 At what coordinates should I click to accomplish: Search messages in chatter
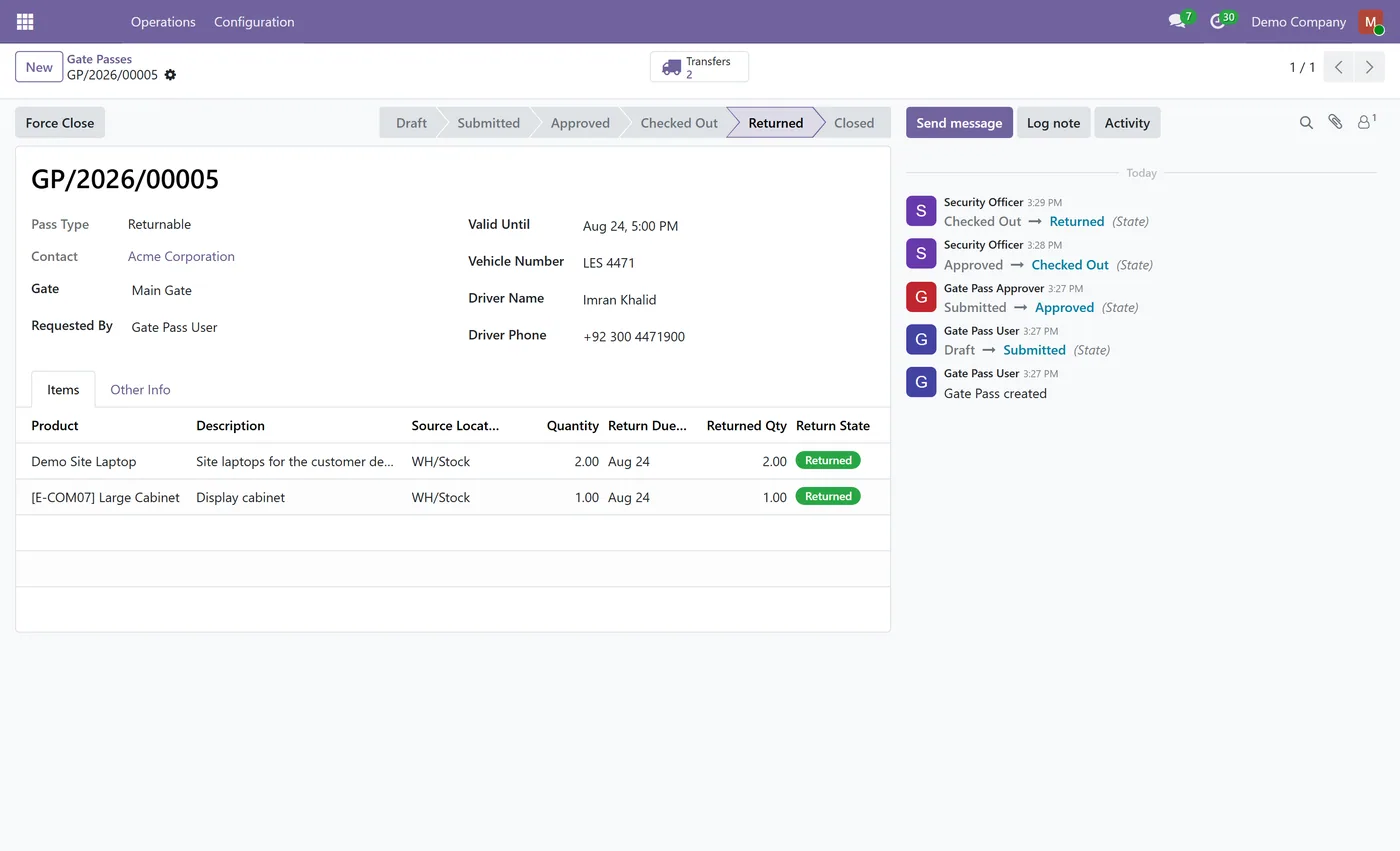pos(1306,122)
